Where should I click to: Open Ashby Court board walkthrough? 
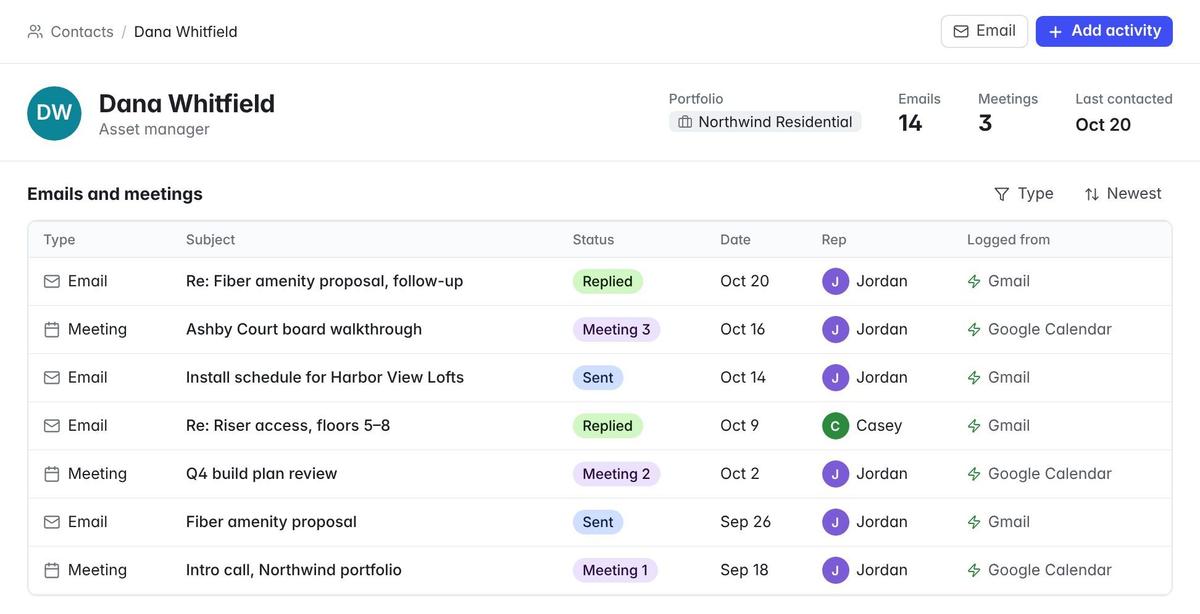[x=304, y=329]
